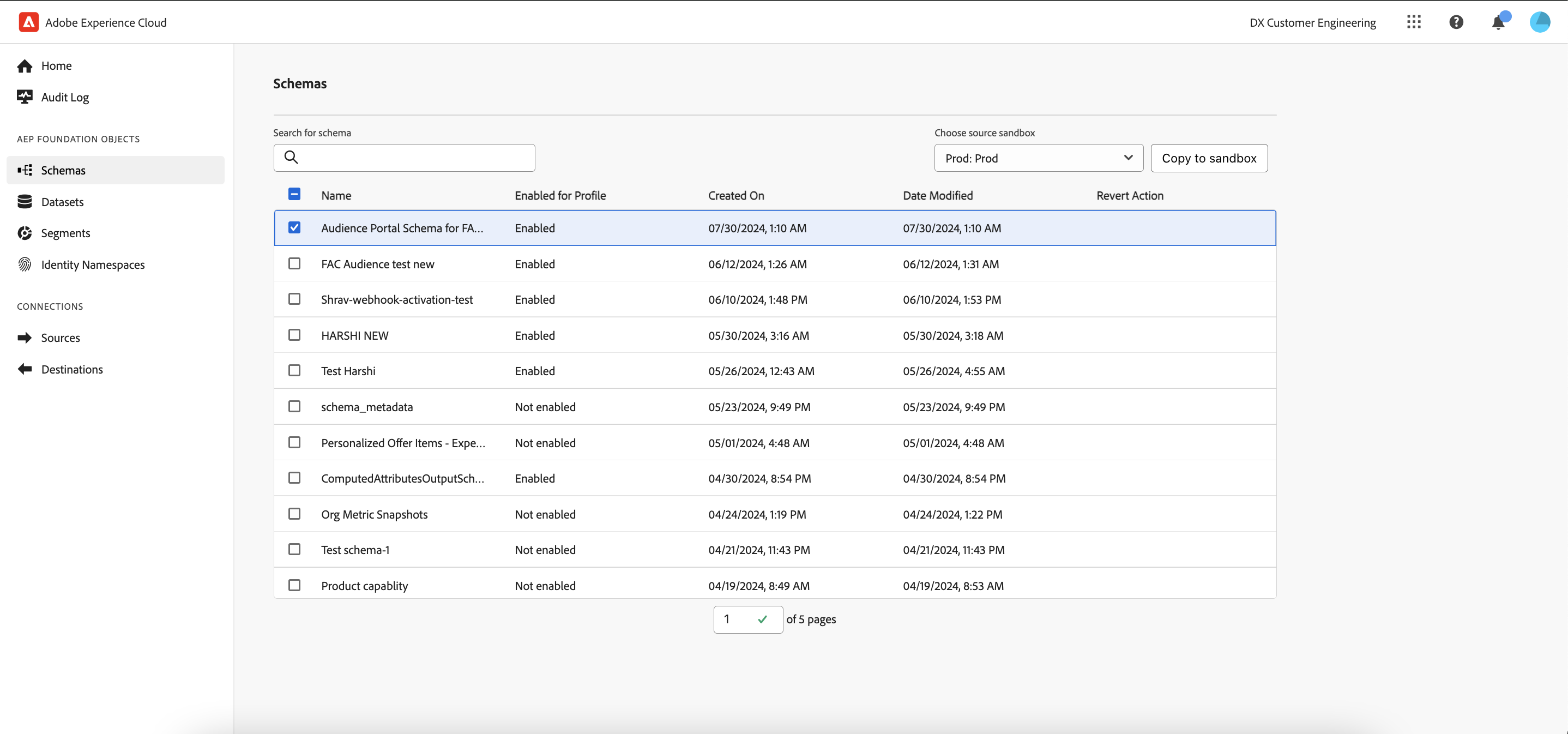Click the Schemas sidebar icon
1568x734 pixels.
(25, 170)
